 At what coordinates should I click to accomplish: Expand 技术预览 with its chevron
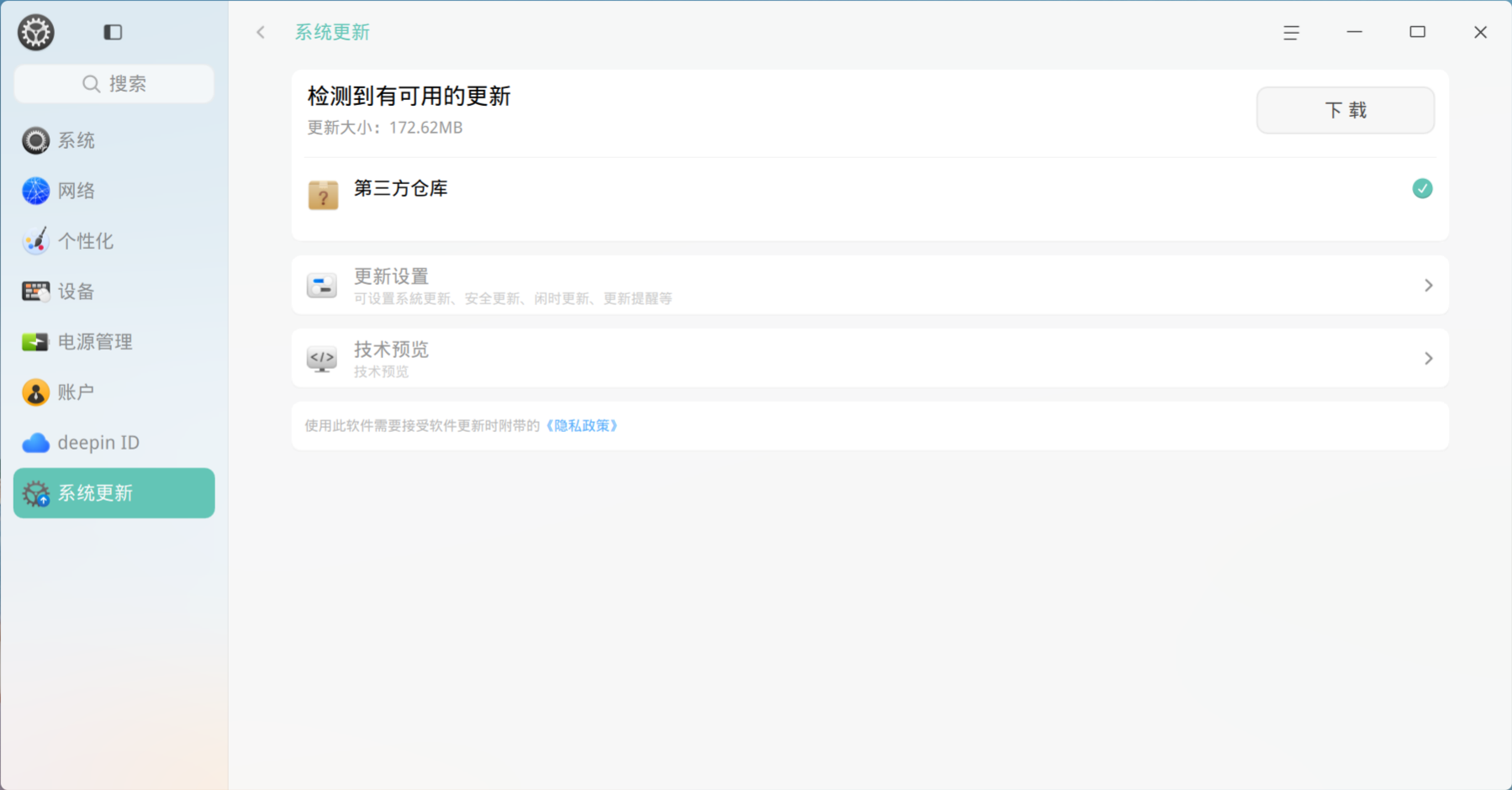tap(1428, 359)
